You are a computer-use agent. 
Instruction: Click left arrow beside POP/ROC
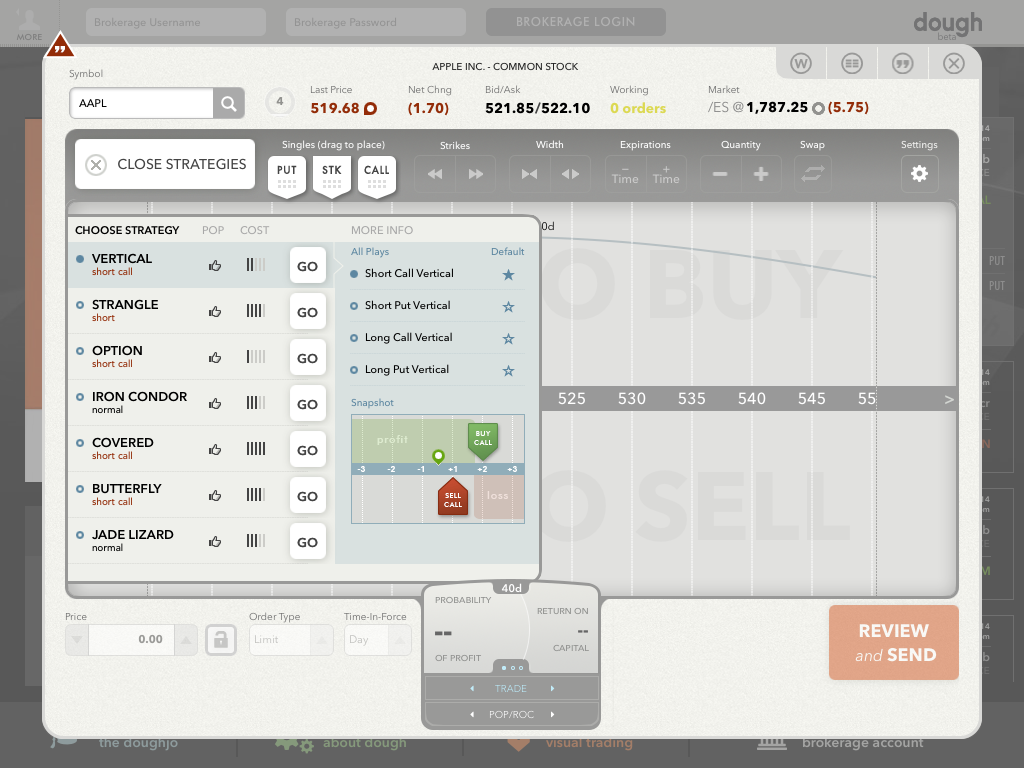point(472,714)
